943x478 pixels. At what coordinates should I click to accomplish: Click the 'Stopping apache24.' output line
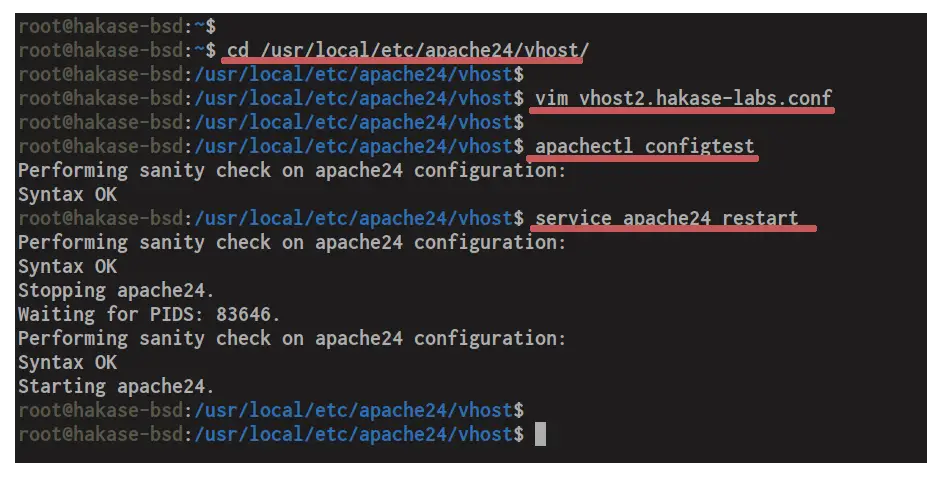coord(116,290)
